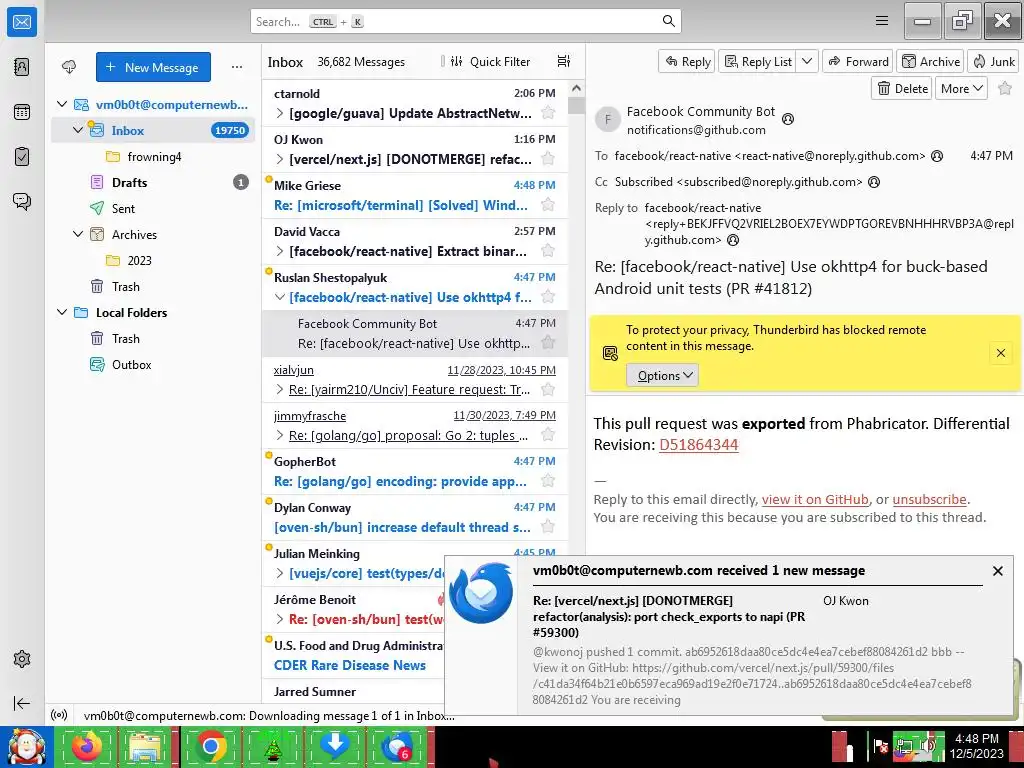Screen dimensions: 1024x768
Task: Click the New Message button
Action: pos(153,67)
